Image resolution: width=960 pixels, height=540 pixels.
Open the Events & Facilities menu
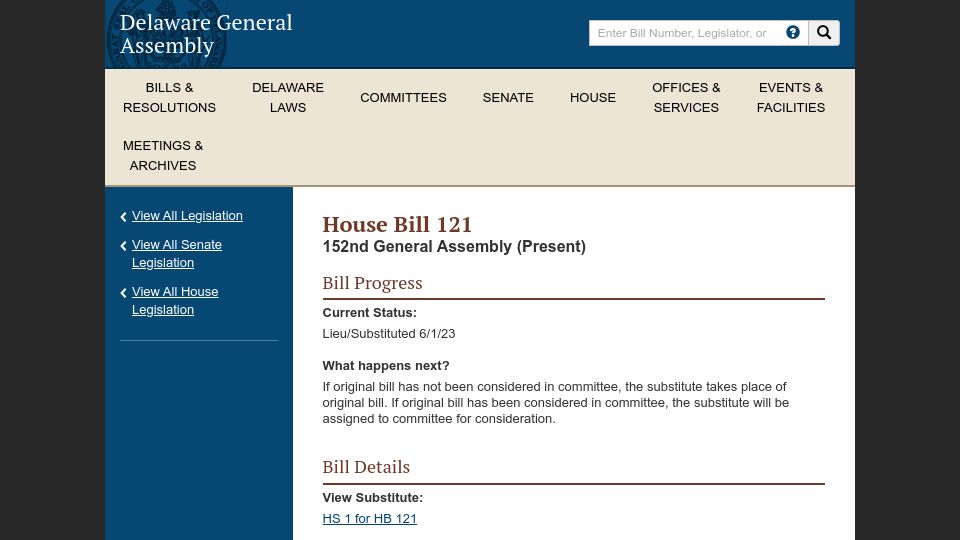[791, 97]
